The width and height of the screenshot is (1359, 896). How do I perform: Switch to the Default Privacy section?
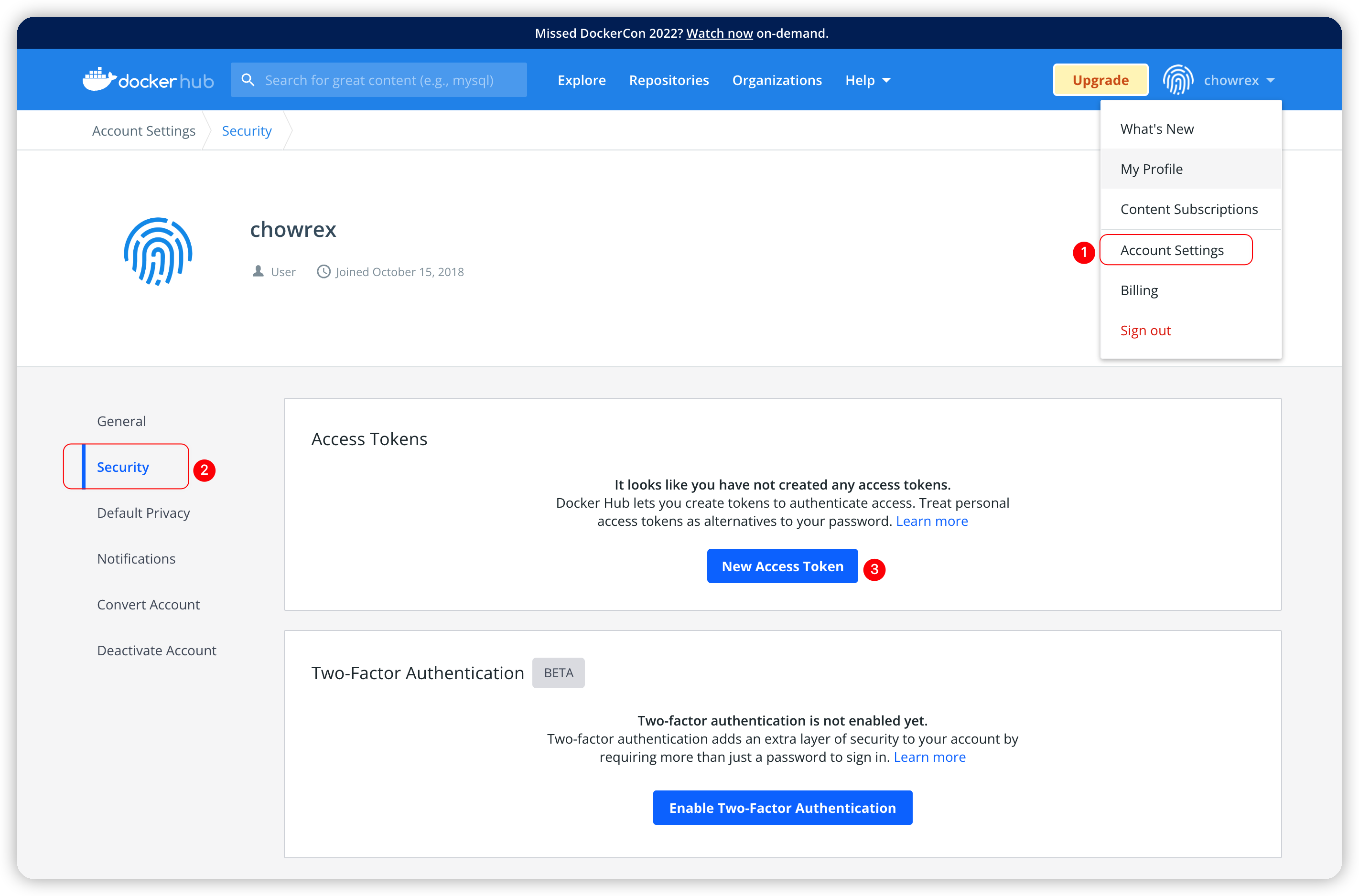[x=143, y=512]
